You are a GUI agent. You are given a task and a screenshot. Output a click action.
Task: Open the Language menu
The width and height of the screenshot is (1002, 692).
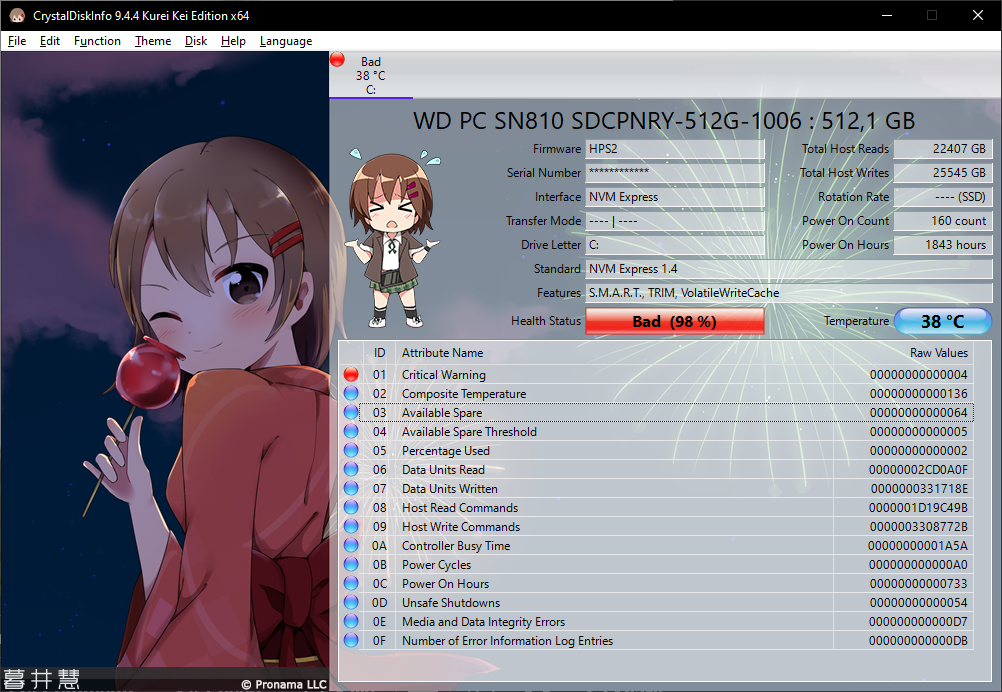click(x=285, y=41)
